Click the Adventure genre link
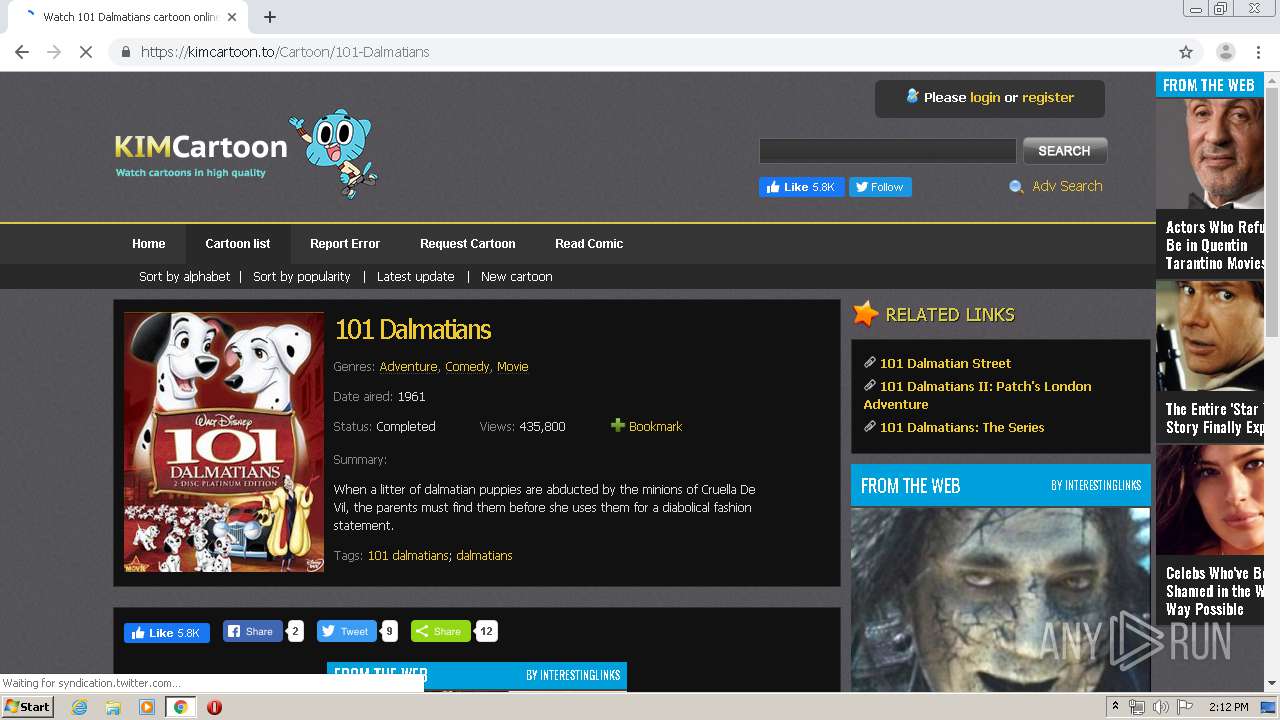This screenshot has width=1280, height=720. tap(408, 367)
